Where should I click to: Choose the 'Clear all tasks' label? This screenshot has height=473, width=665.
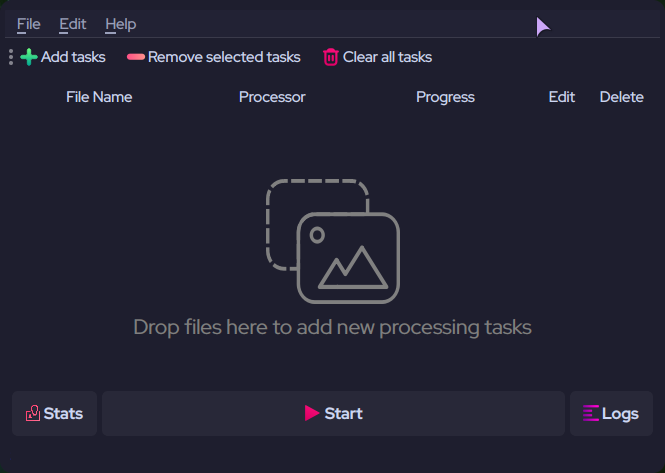coord(387,57)
